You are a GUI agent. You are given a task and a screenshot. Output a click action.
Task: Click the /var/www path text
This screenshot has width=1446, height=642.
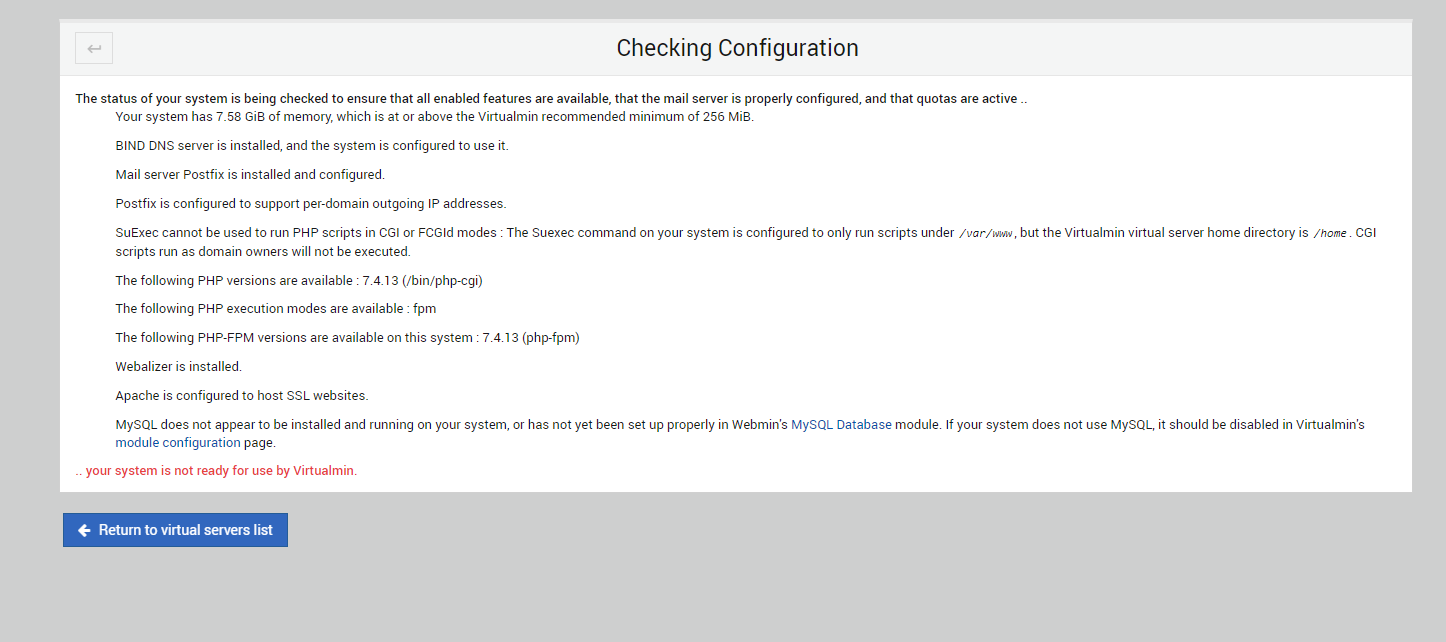point(986,233)
